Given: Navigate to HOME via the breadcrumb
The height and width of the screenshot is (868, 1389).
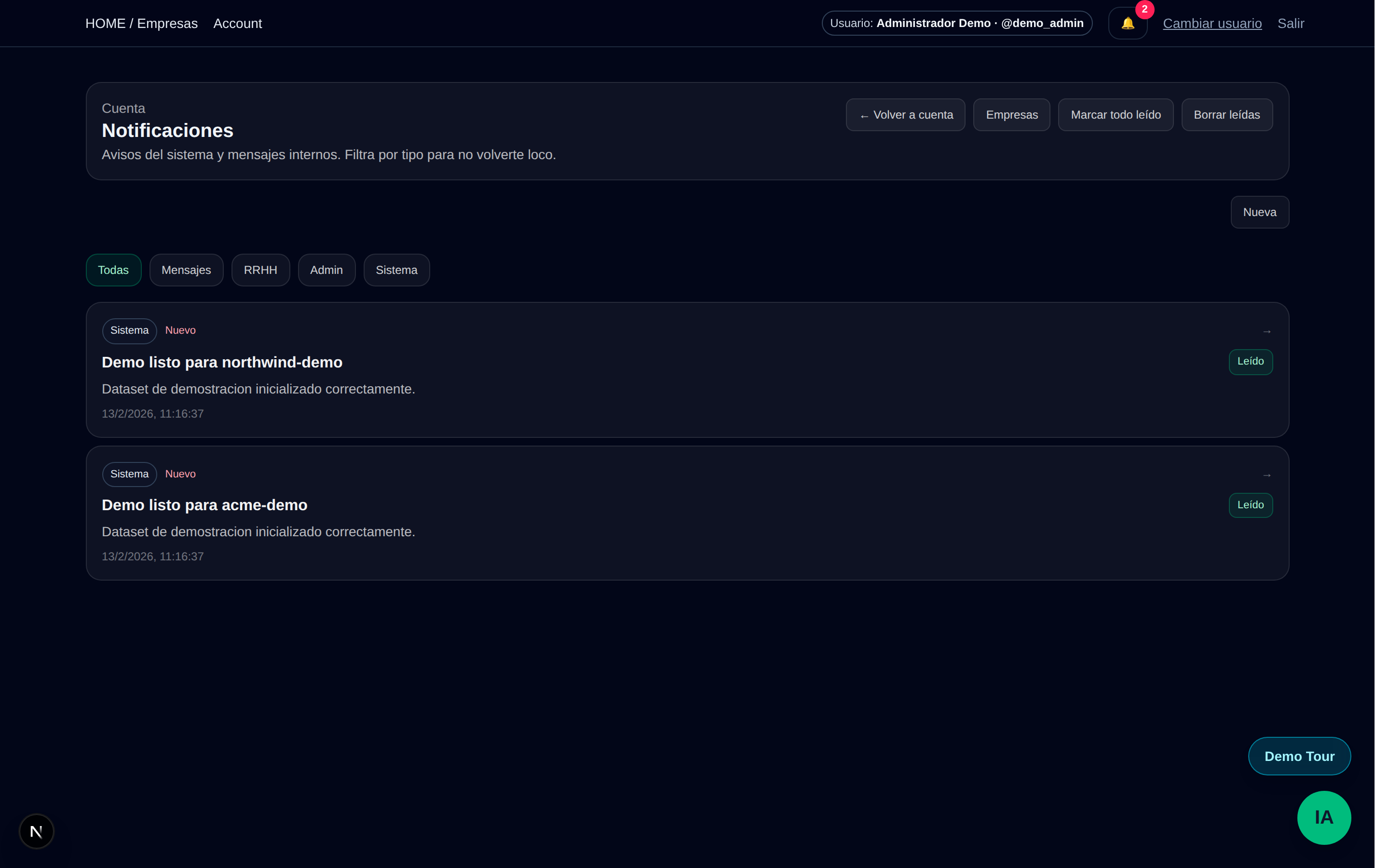Looking at the screenshot, I should tap(105, 24).
